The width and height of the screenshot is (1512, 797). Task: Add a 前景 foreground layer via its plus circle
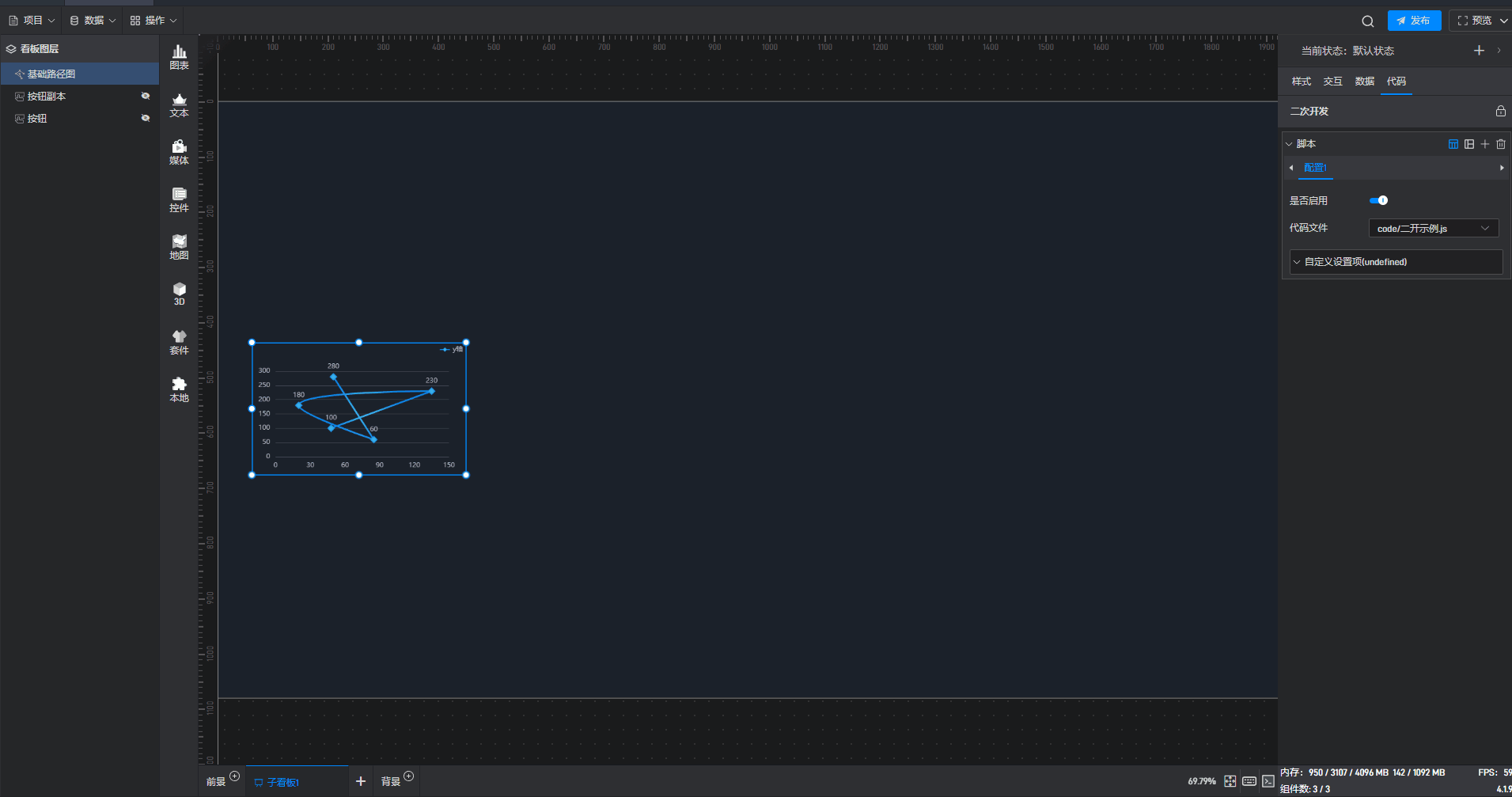click(234, 776)
